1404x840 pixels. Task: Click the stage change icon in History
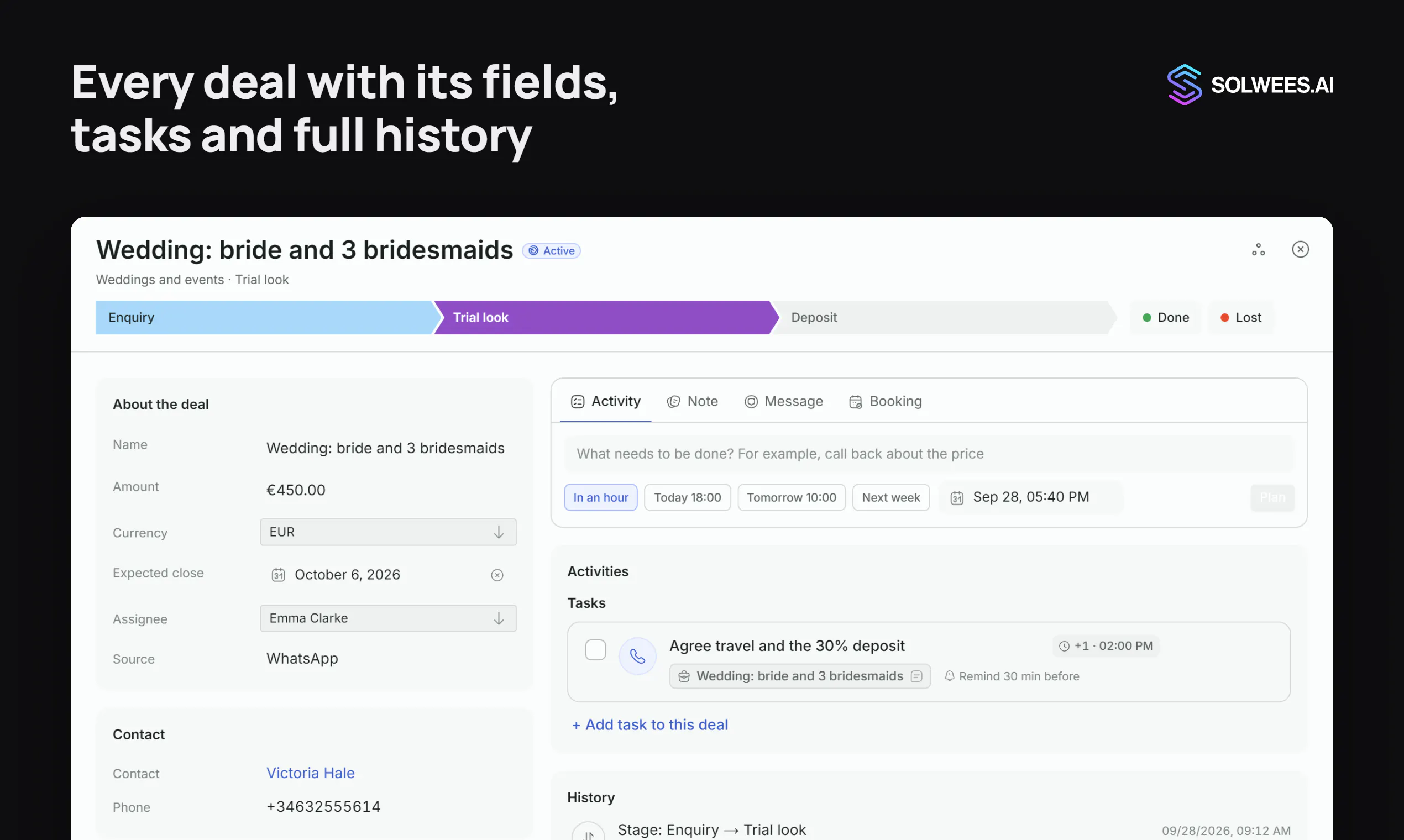[588, 831]
